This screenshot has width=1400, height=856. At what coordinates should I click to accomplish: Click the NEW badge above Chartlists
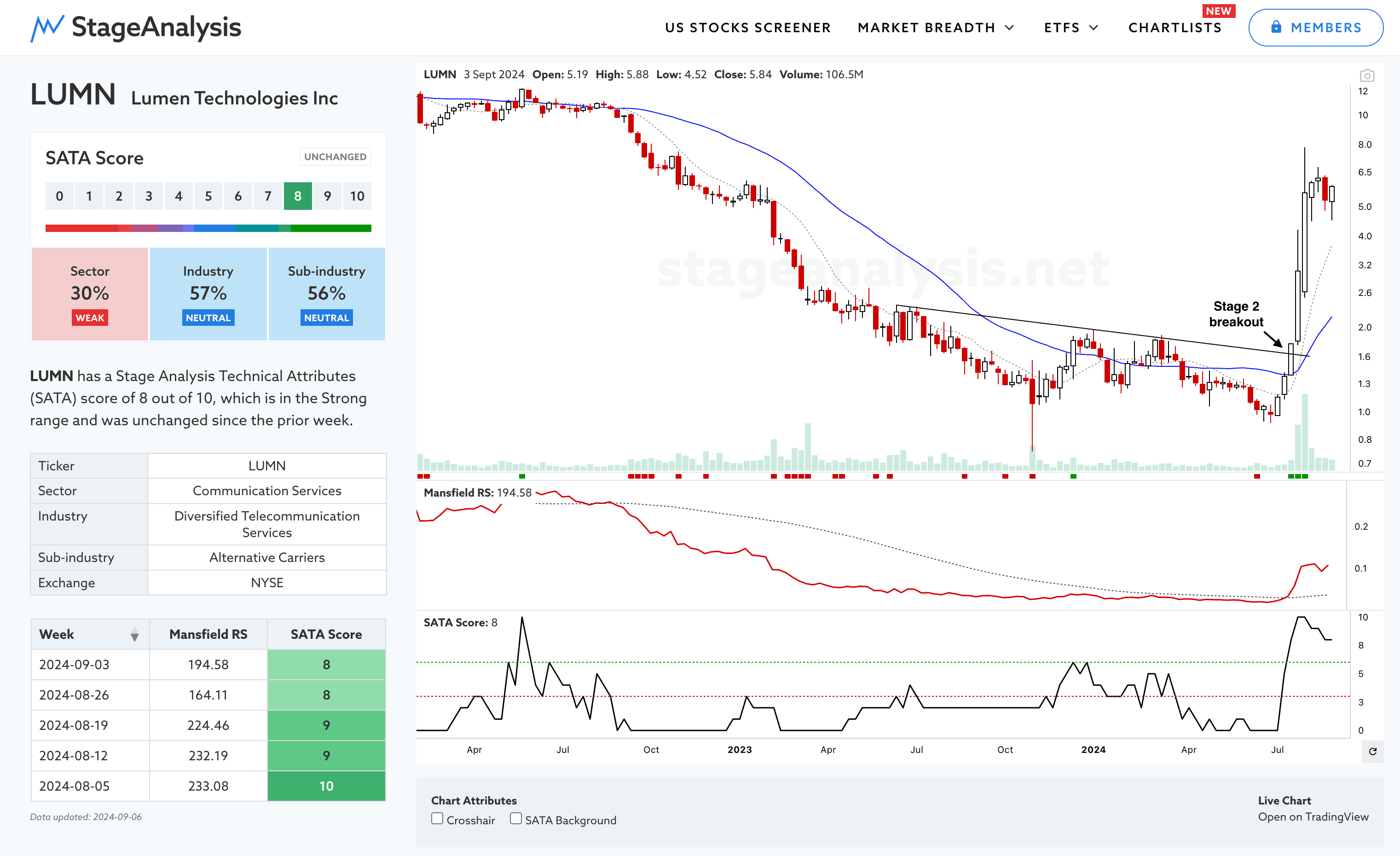1219,11
